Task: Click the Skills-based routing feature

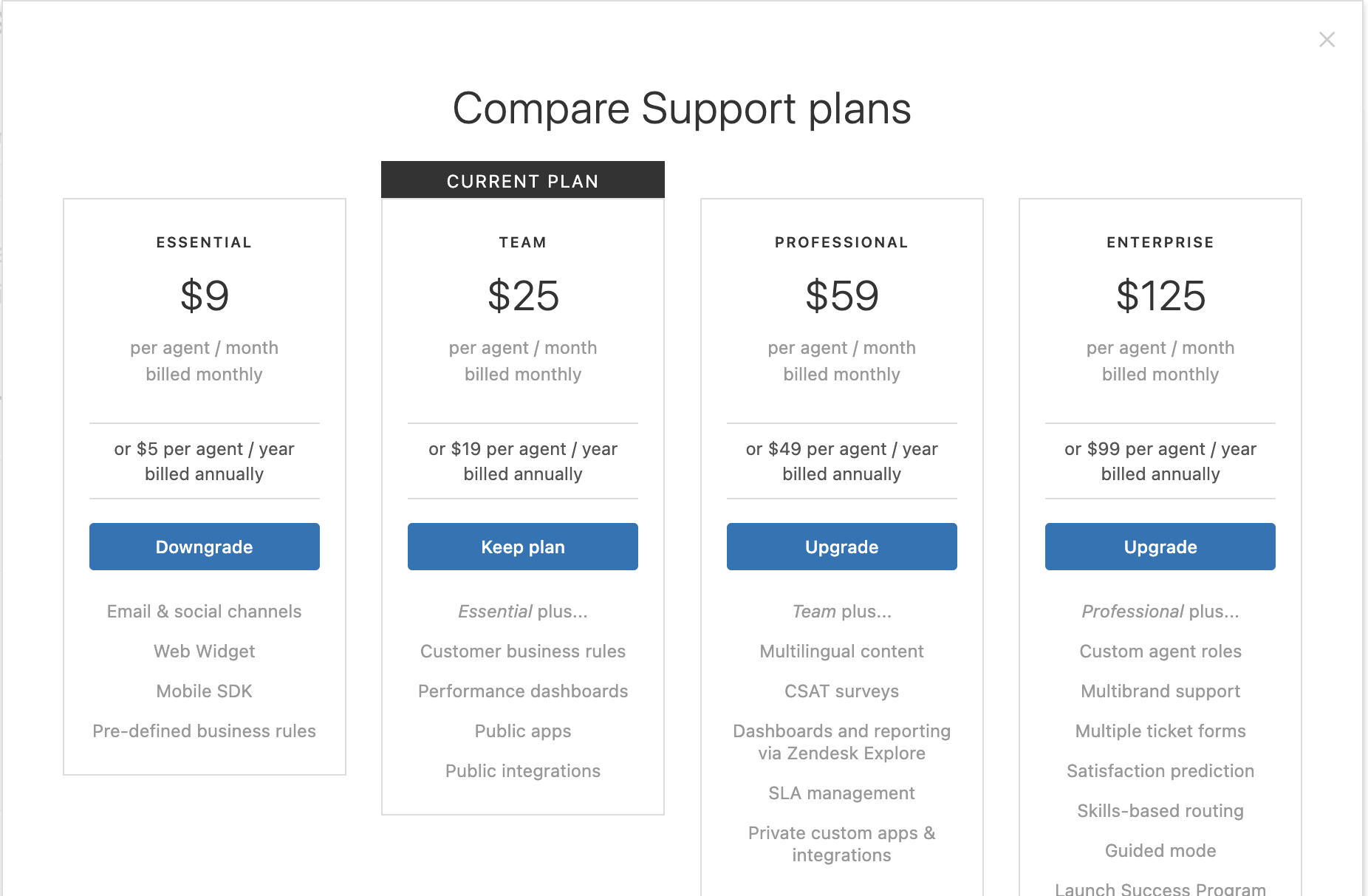Action: click(x=1160, y=811)
